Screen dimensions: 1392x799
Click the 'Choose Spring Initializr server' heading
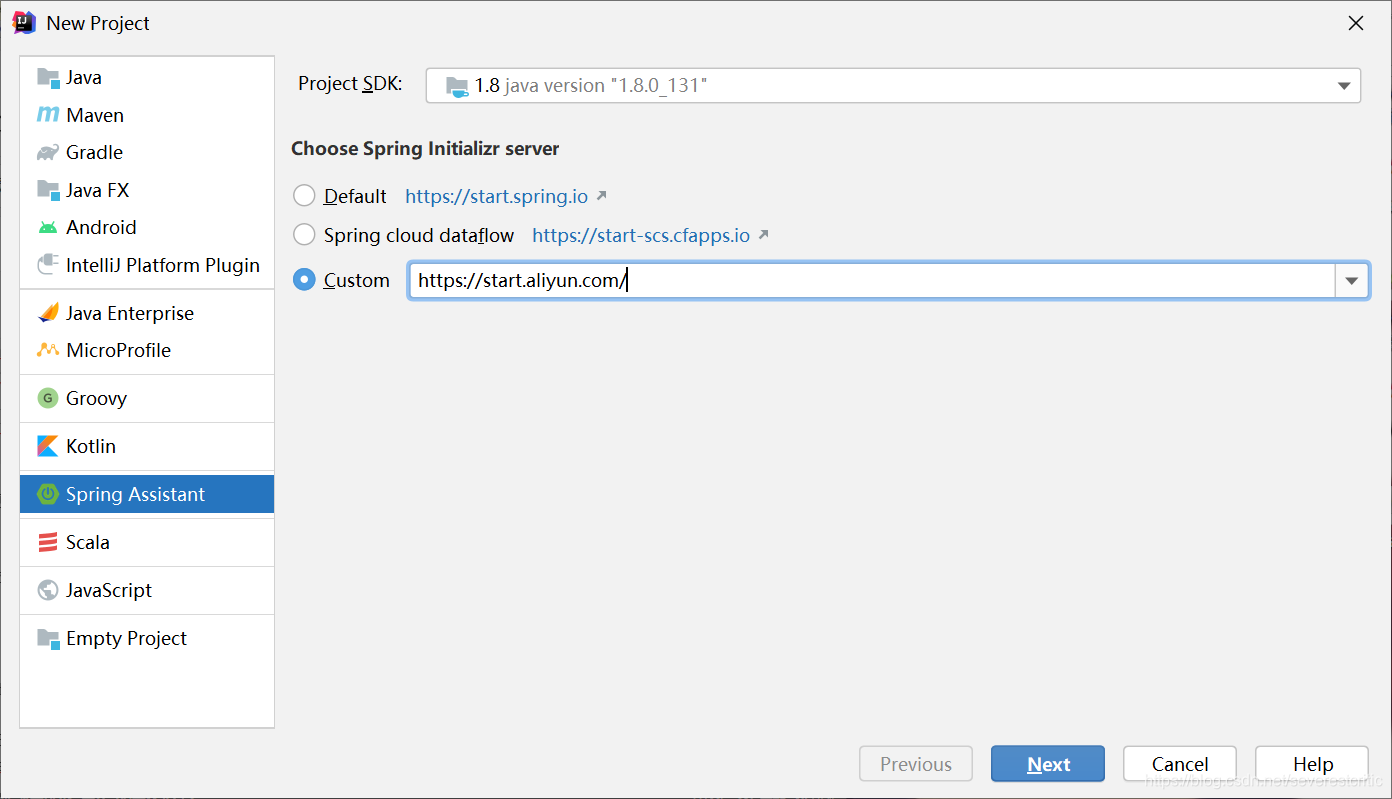point(425,149)
